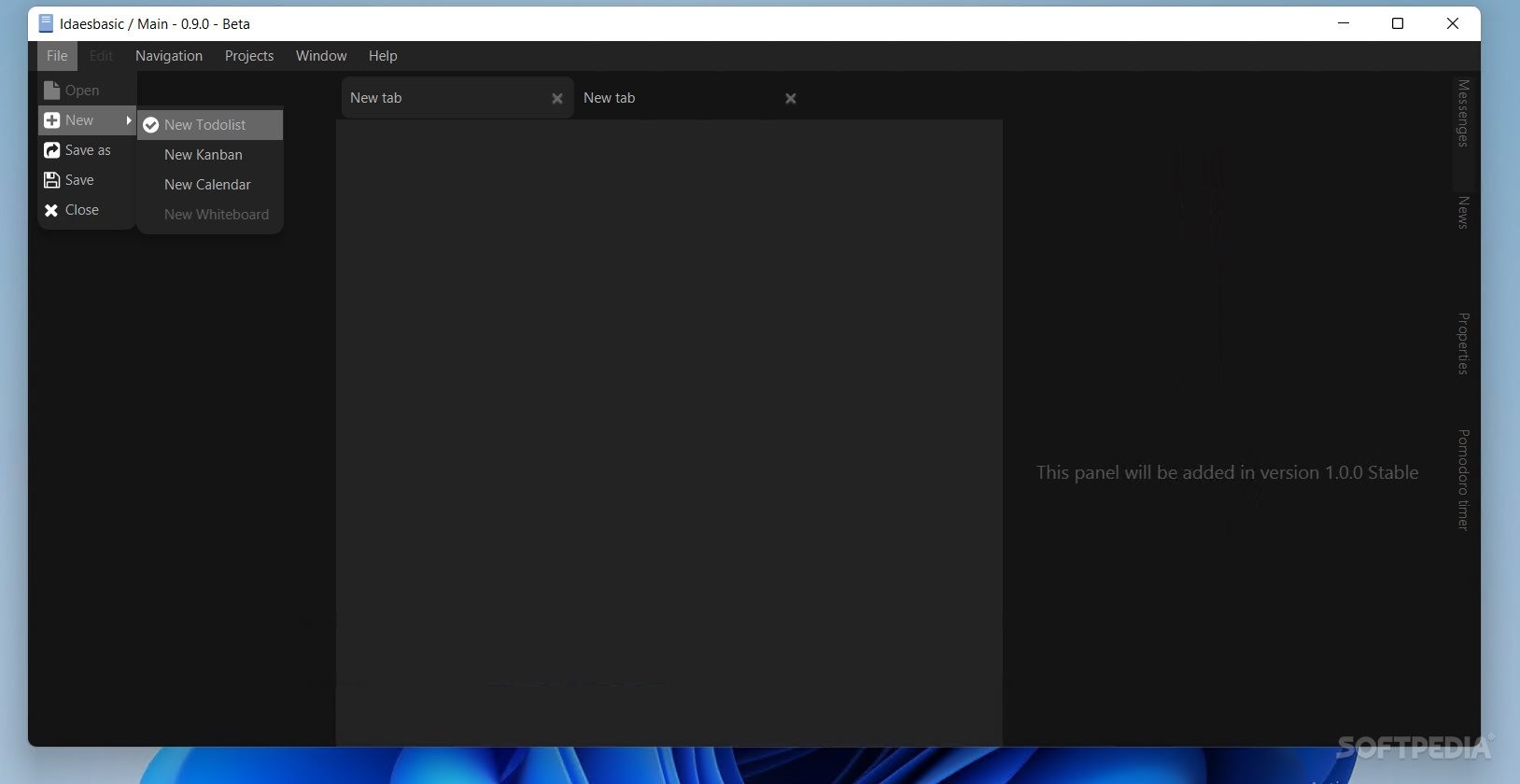Close the Idaesbasic window
Viewport: 1520px width, 784px height.
1453,23
